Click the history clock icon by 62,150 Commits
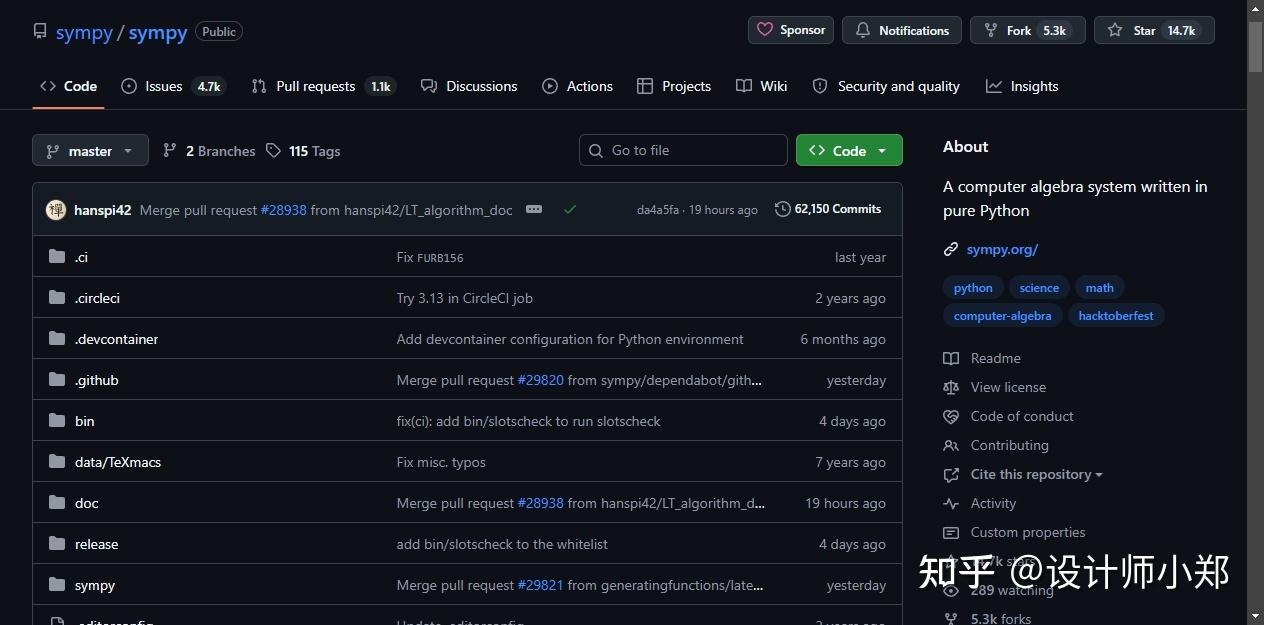1264x625 pixels. 782,209
